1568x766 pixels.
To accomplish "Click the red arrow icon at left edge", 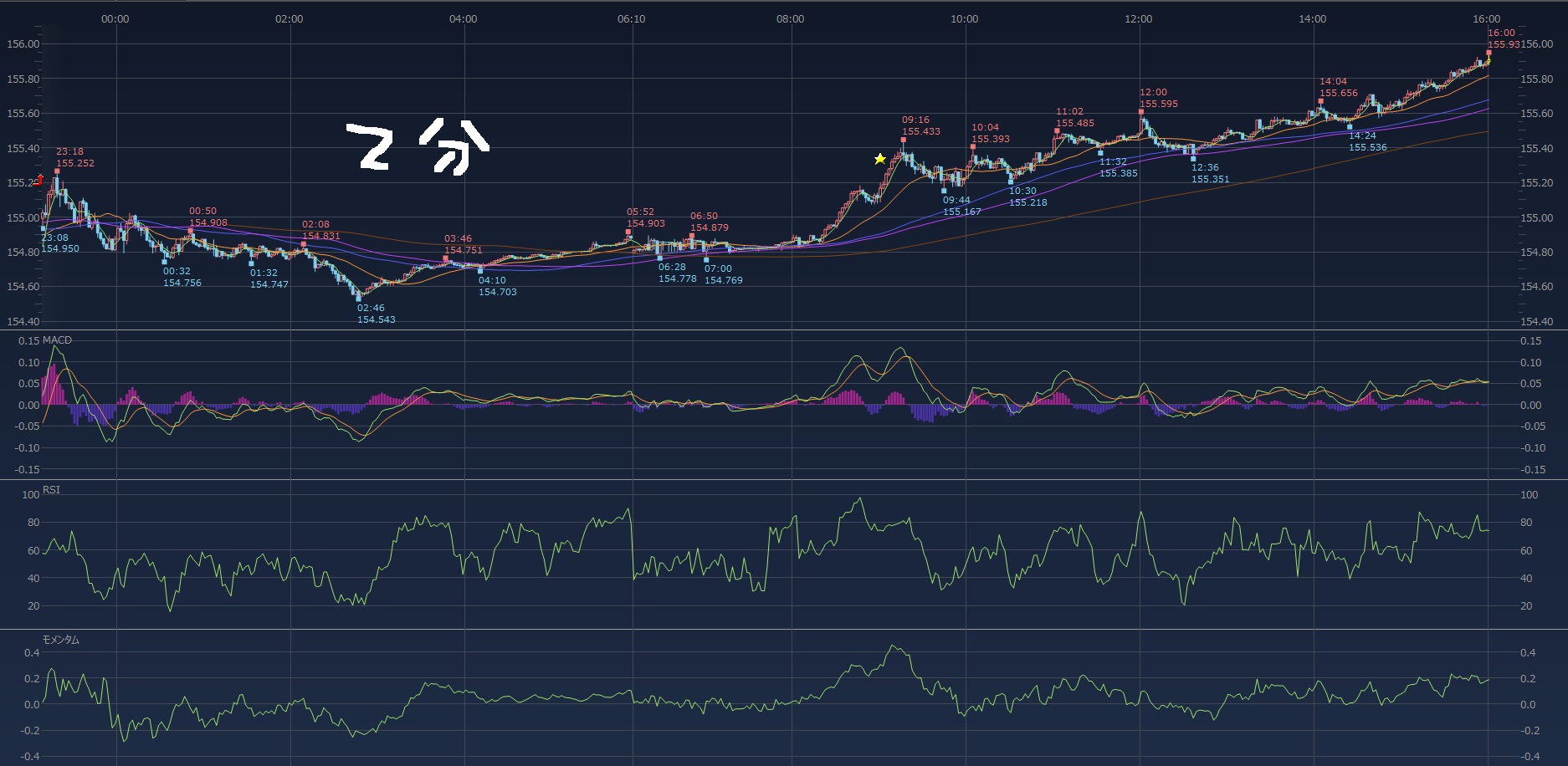I will click(x=38, y=180).
